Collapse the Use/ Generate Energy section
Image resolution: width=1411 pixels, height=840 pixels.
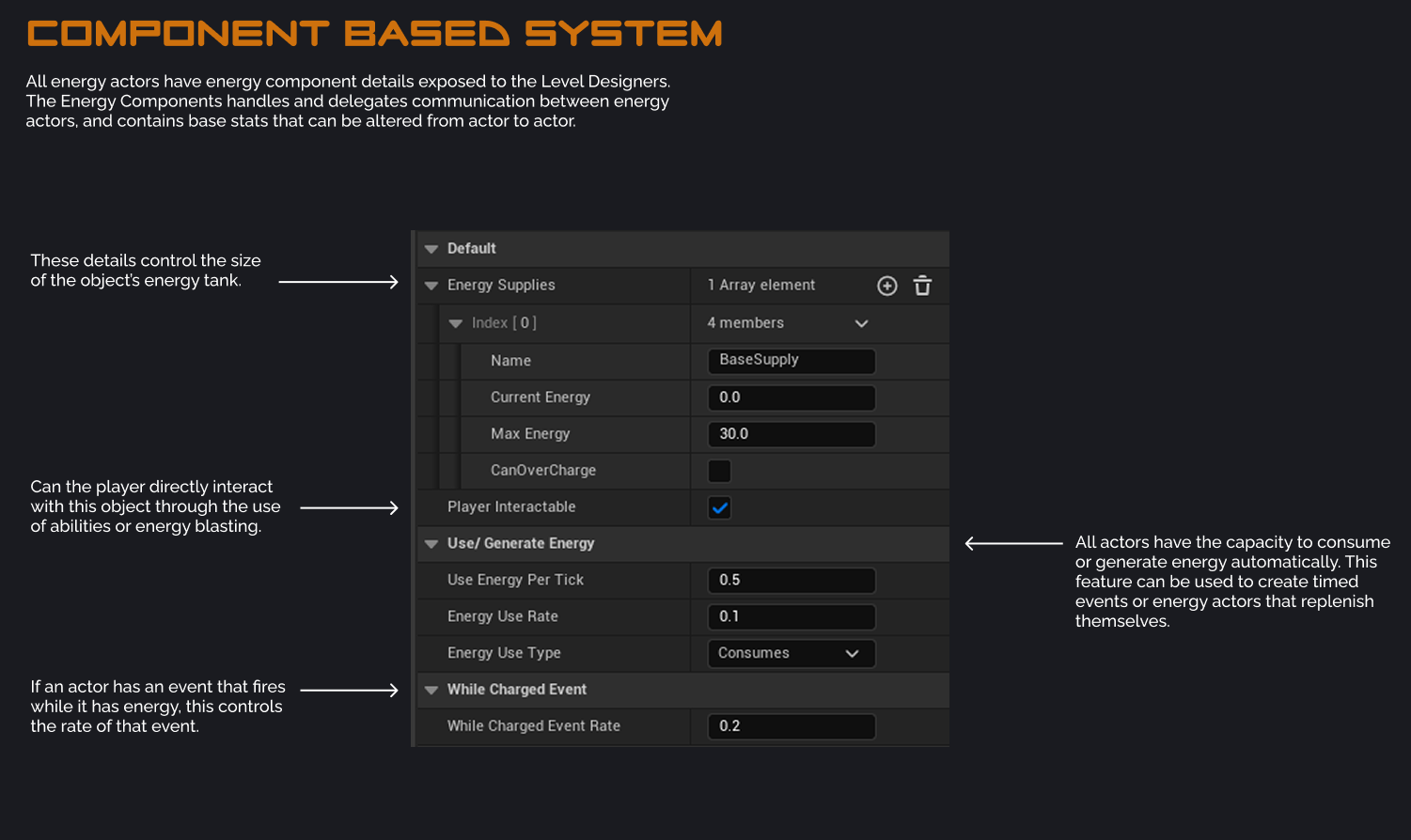point(431,544)
